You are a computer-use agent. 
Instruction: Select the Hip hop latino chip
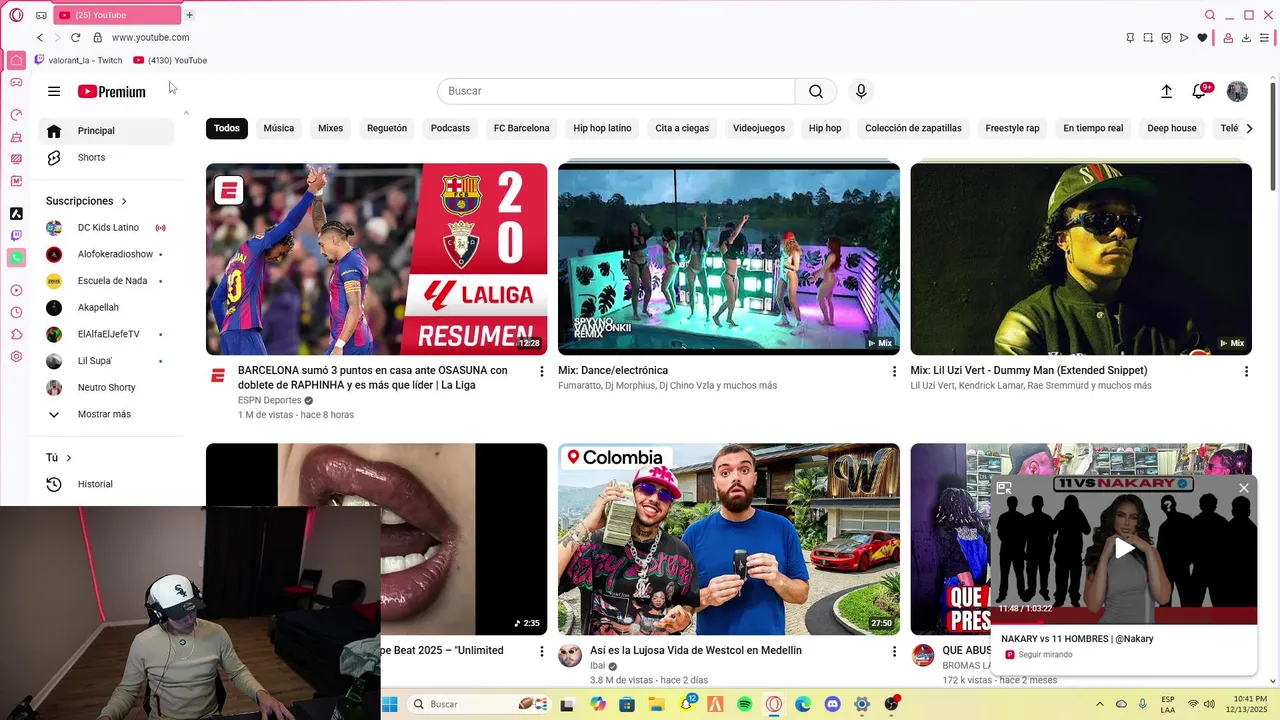(602, 128)
